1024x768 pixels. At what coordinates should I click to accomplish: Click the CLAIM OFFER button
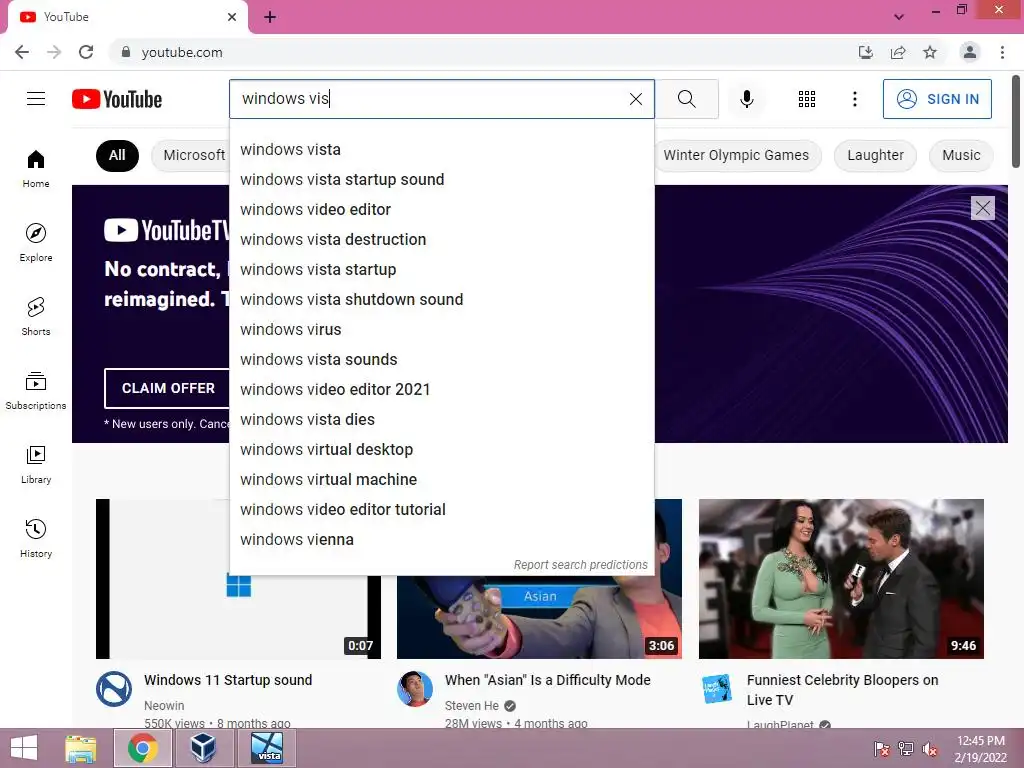tap(168, 388)
